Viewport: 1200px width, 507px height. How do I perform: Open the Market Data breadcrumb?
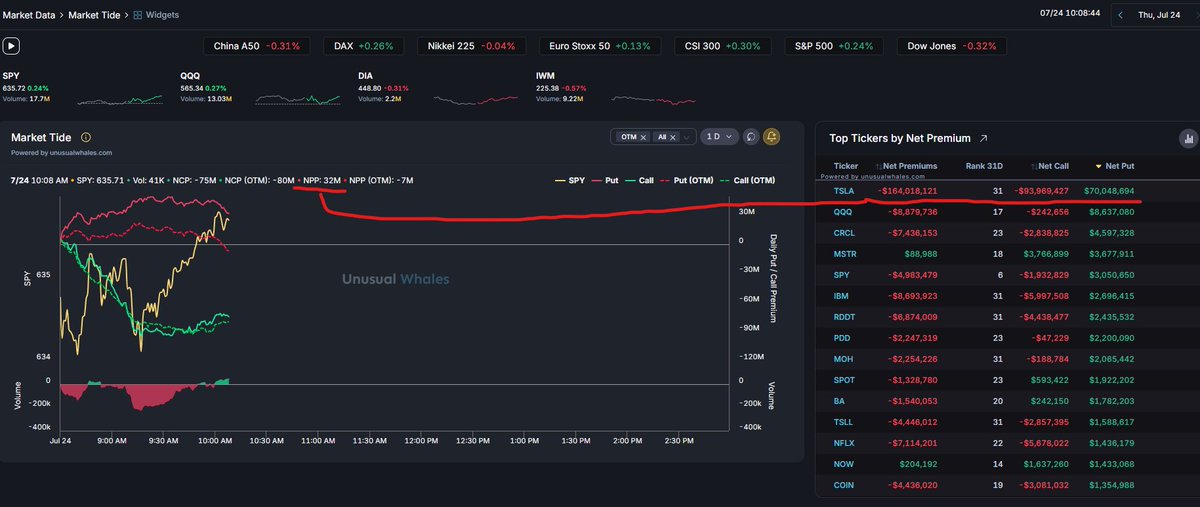tap(30, 15)
